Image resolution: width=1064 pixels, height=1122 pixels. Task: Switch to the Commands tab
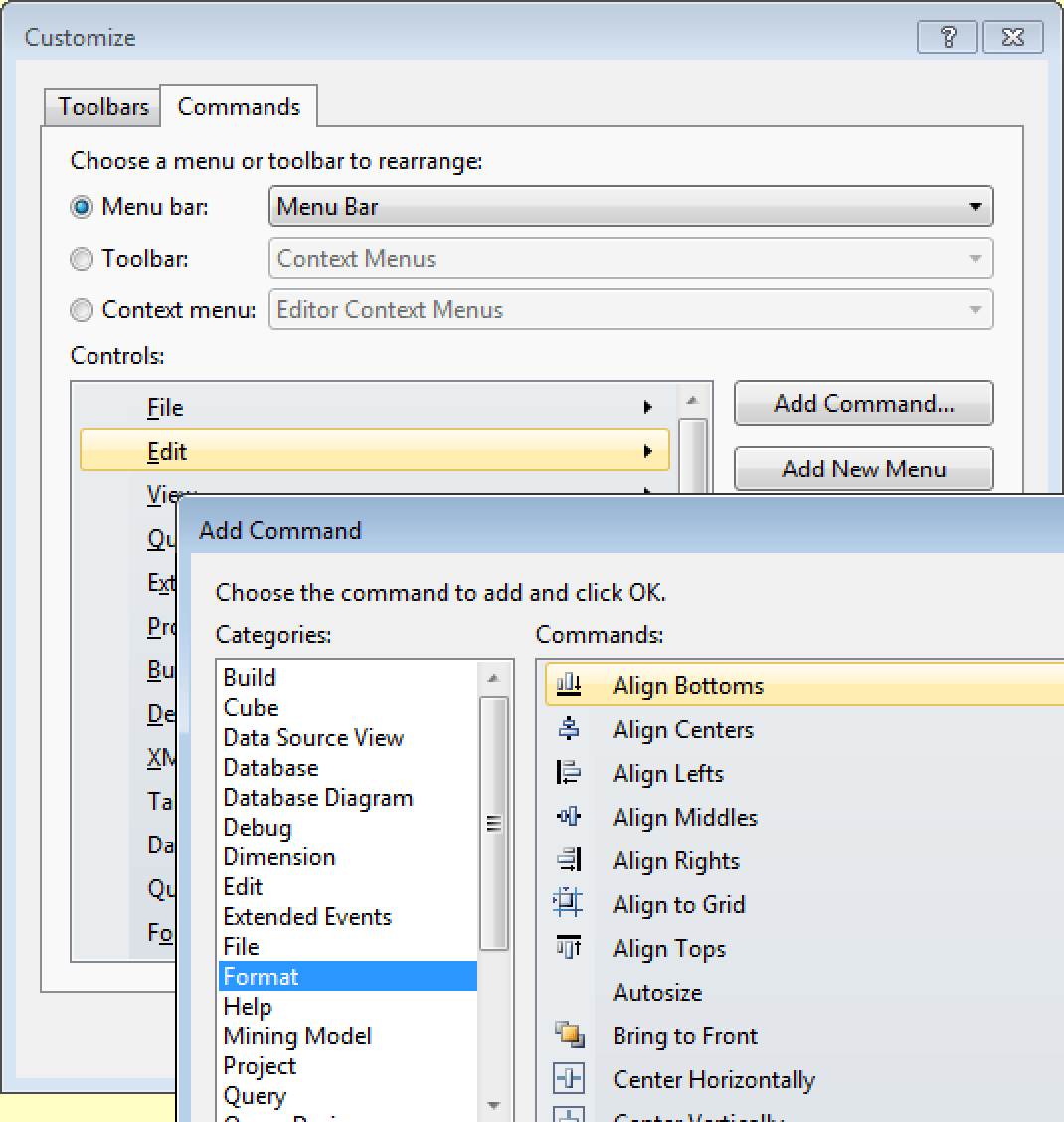point(239,107)
